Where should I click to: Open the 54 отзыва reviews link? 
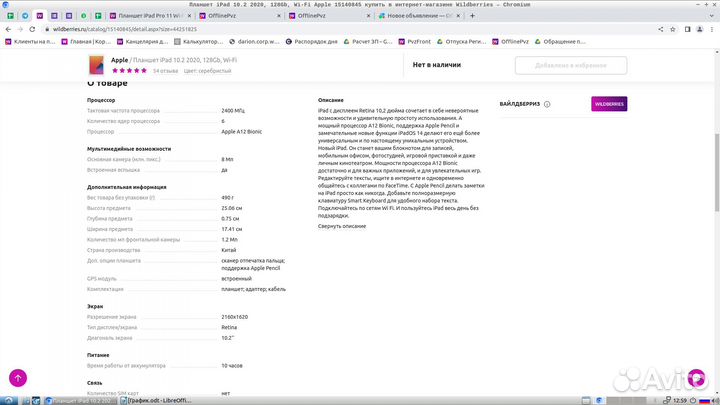pyautogui.click(x=165, y=71)
